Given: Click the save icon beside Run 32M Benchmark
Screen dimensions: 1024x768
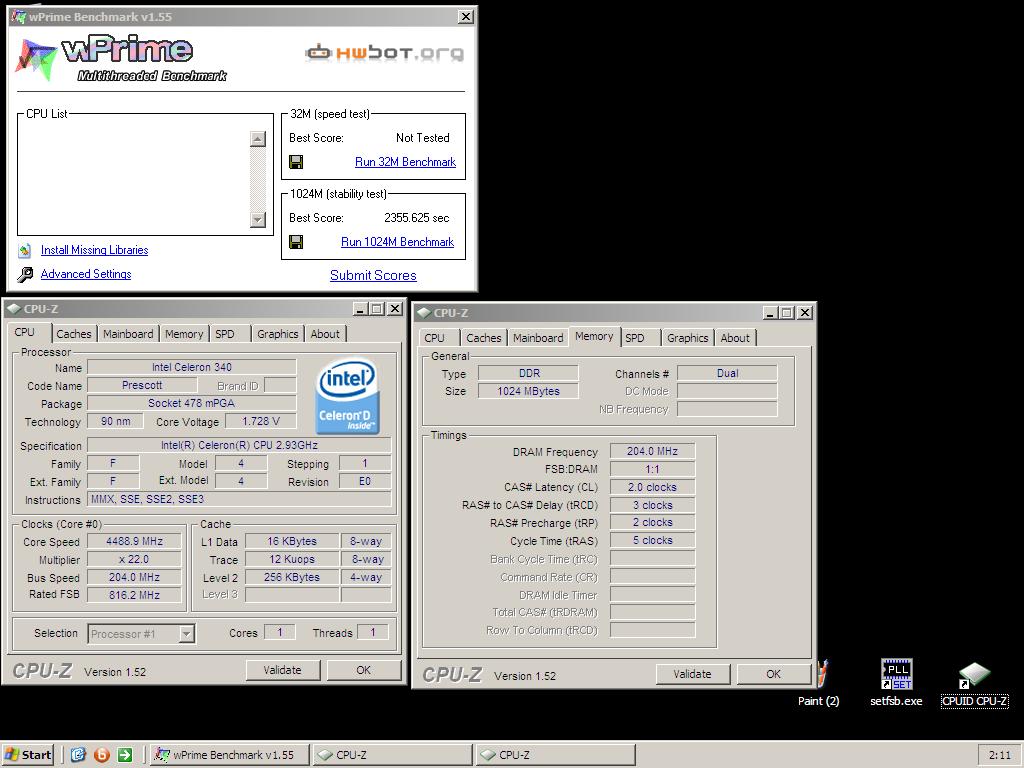Looking at the screenshot, I should [x=296, y=162].
